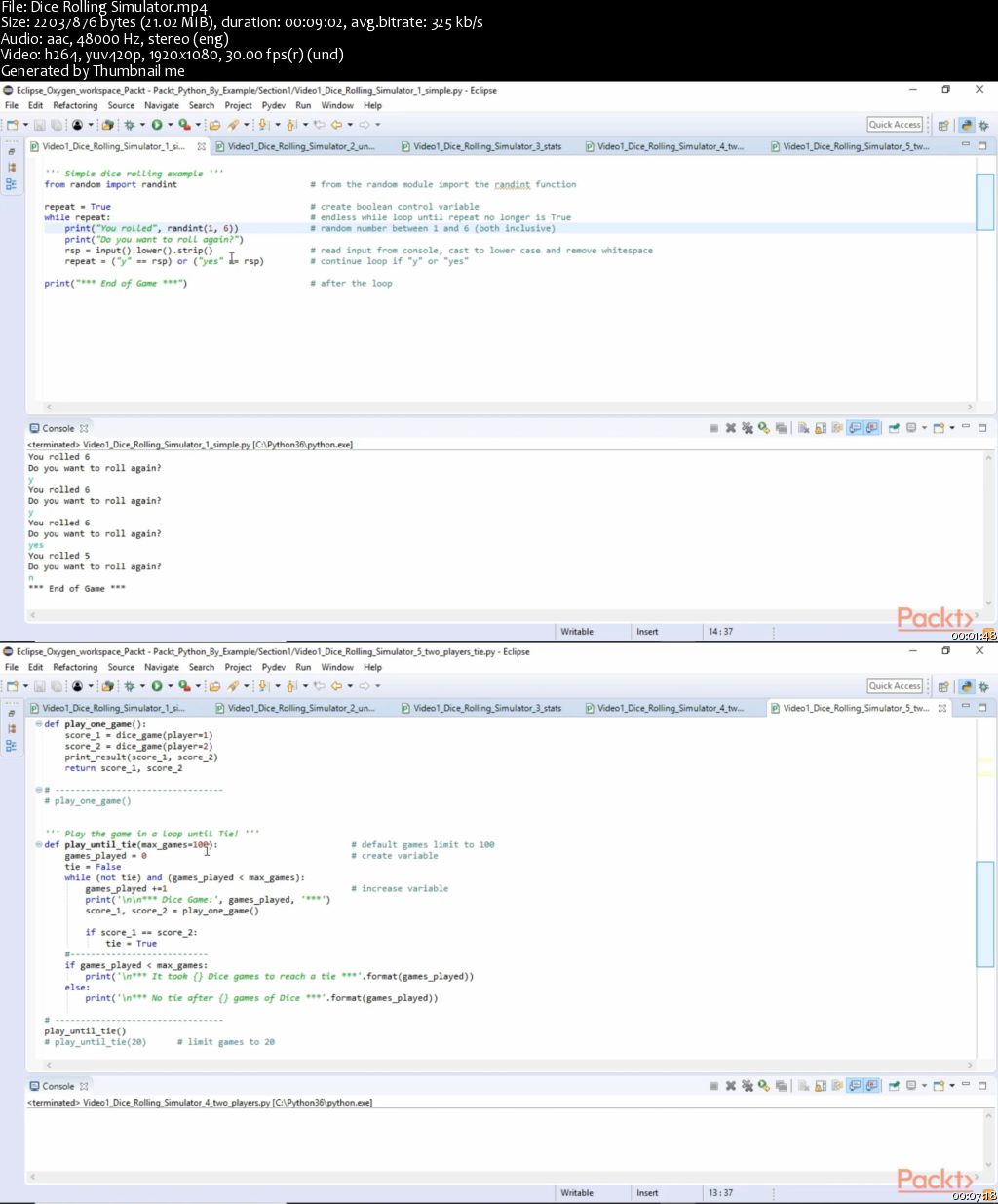Click Clear Console icon in lower Console toolbar
998x1204 pixels.
pos(803,1086)
